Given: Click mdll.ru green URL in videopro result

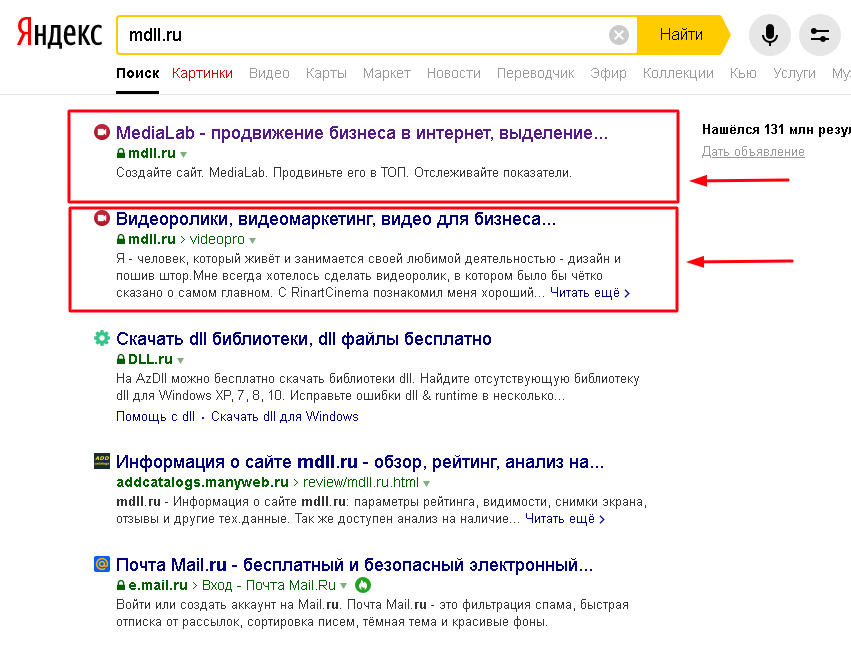Looking at the screenshot, I should (152, 239).
